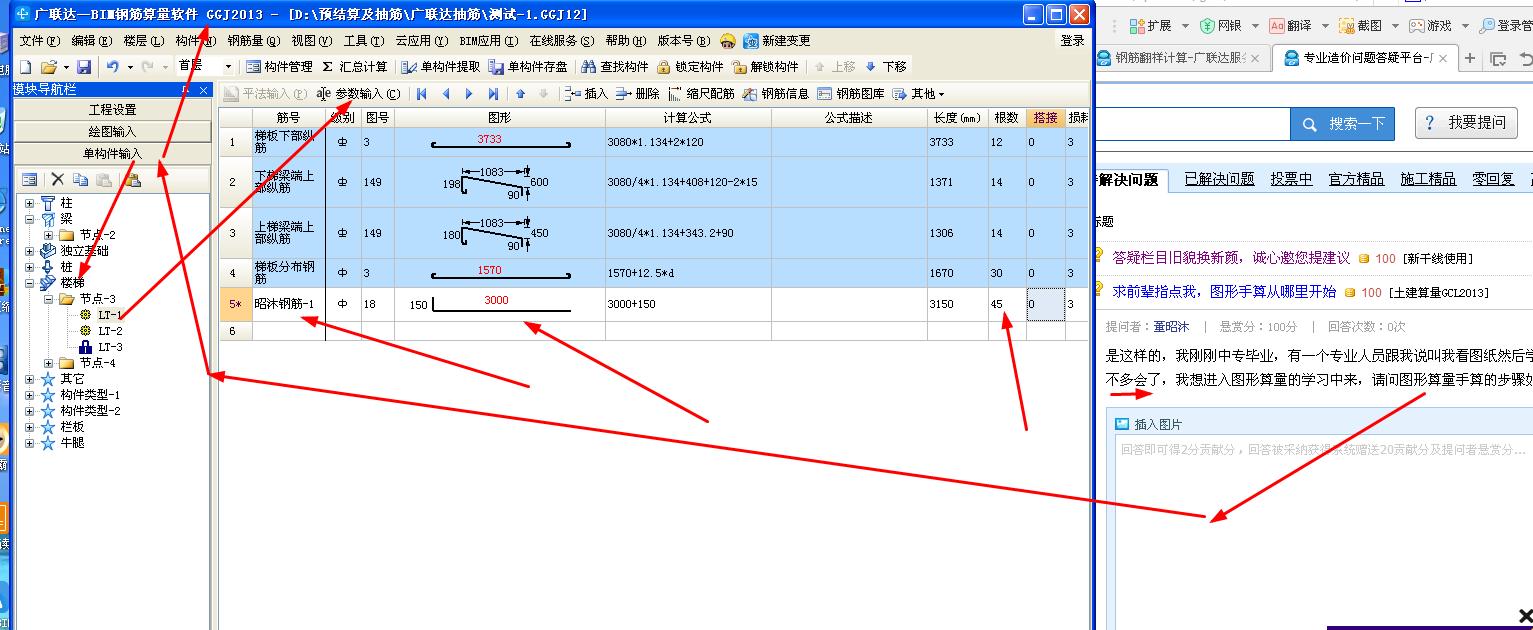Click 锁定构件 lock component
This screenshot has width=1533, height=630.
tap(690, 66)
